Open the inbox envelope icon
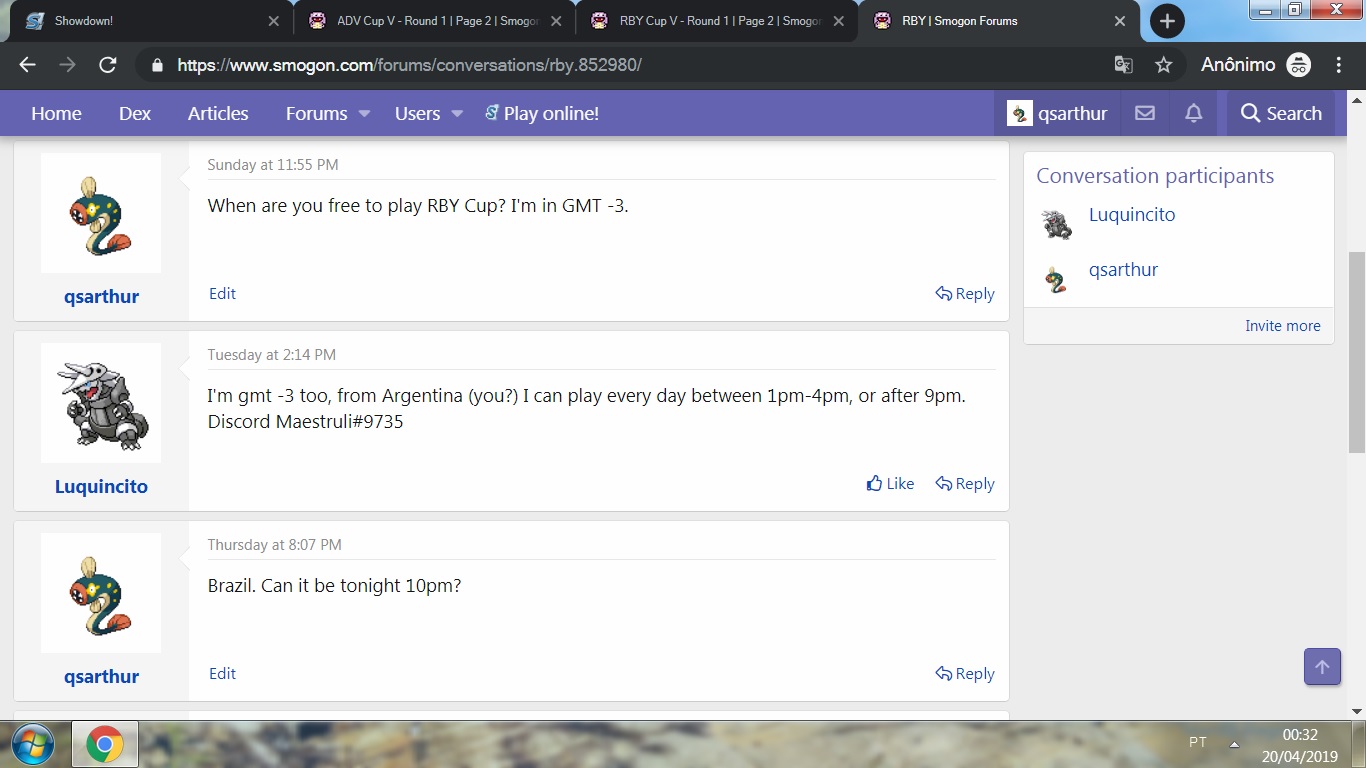The height and width of the screenshot is (768, 1366). click(1145, 114)
